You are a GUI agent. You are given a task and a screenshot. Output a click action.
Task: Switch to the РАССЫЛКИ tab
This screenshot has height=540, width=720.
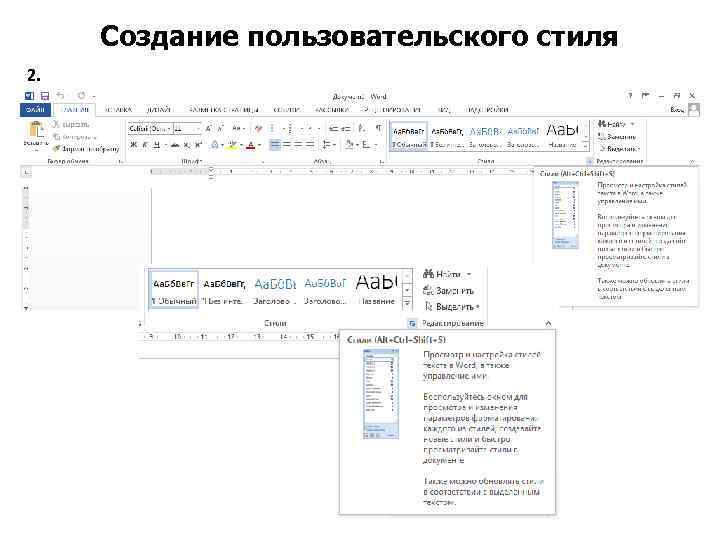(x=332, y=110)
